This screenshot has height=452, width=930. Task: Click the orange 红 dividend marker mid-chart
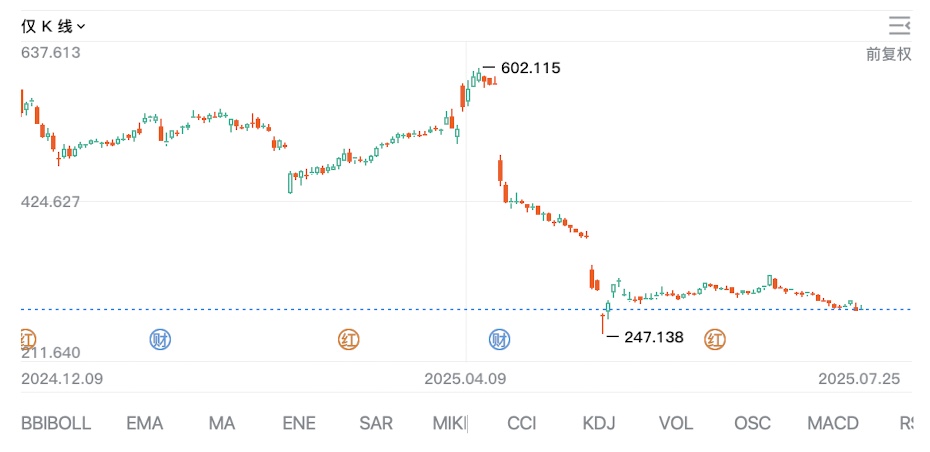click(349, 340)
